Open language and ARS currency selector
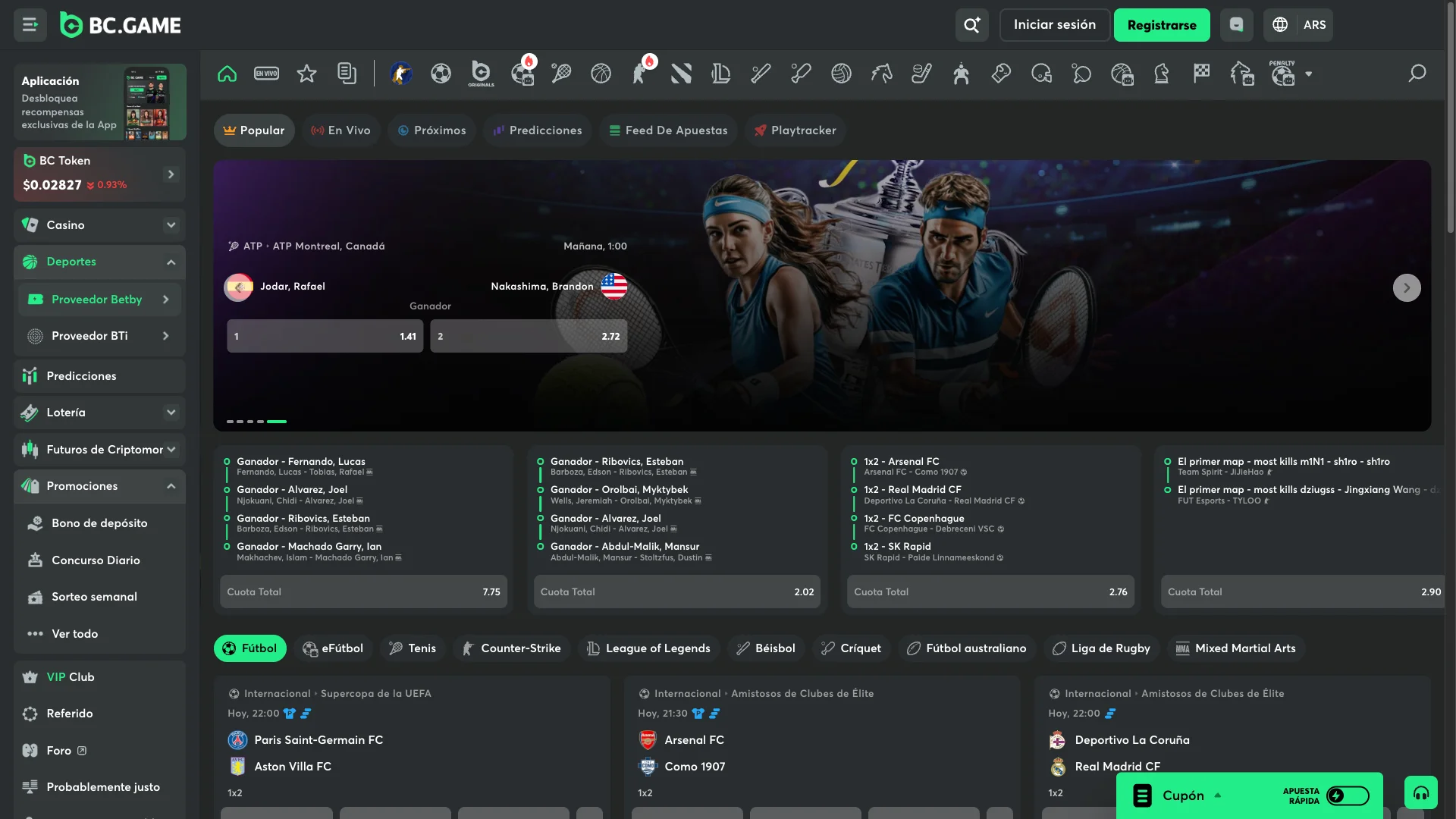The height and width of the screenshot is (819, 1456). [x=1298, y=25]
